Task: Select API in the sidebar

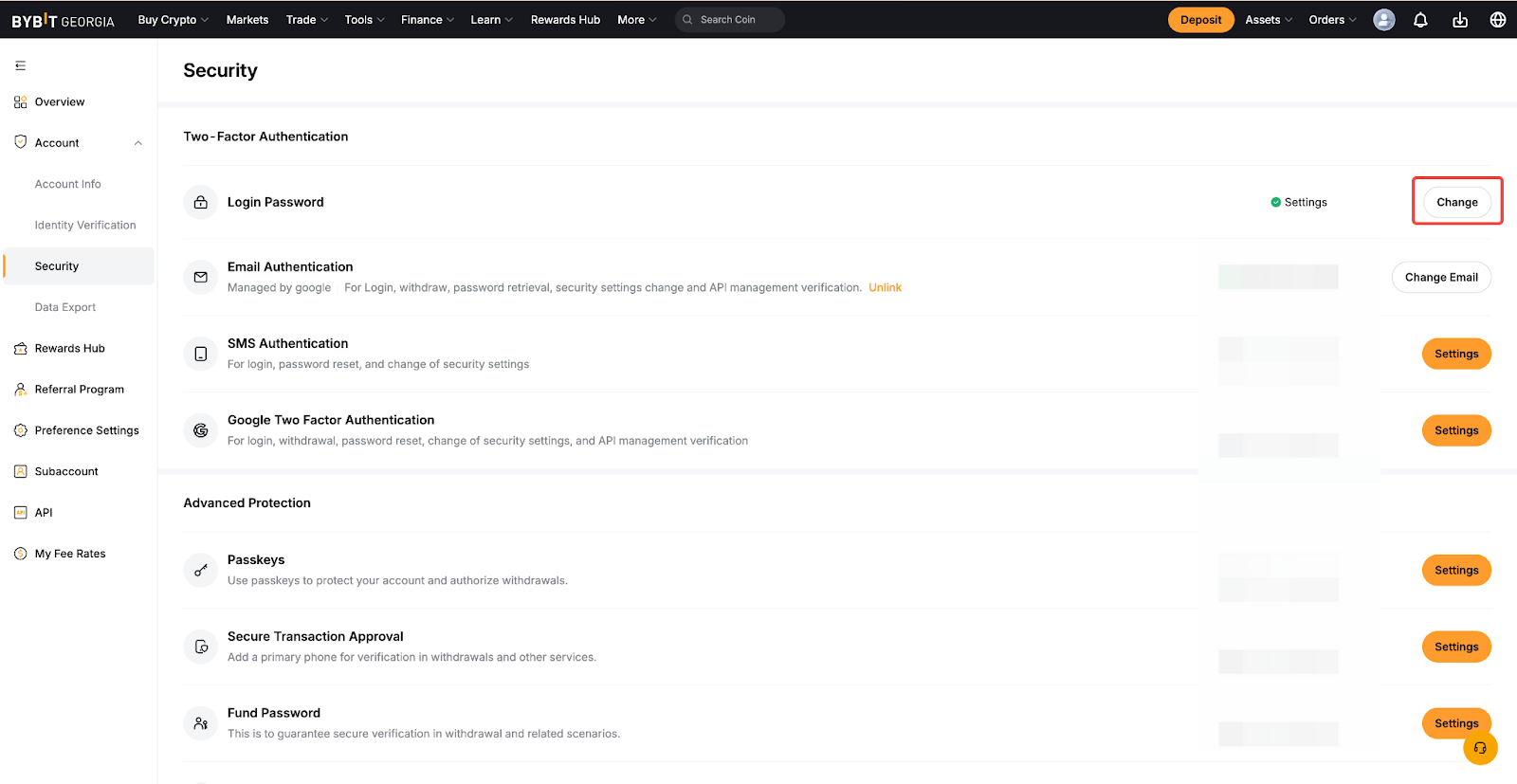Action: click(44, 513)
